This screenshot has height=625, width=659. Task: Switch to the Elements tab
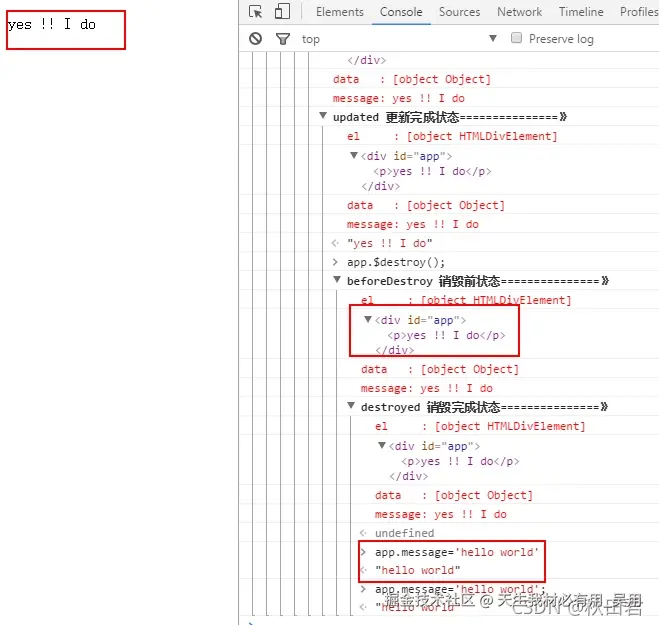(340, 12)
